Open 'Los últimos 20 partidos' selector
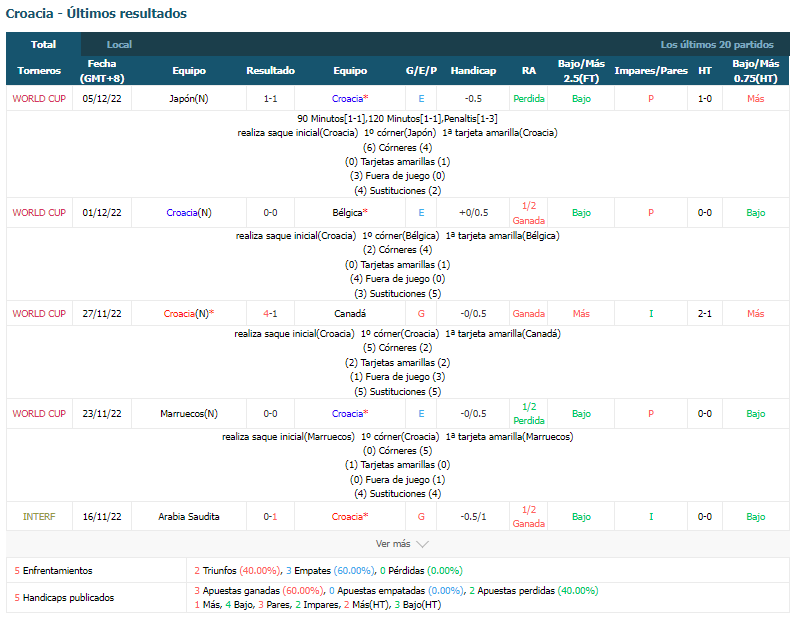Image resolution: width=798 pixels, height=619 pixels. tap(717, 44)
